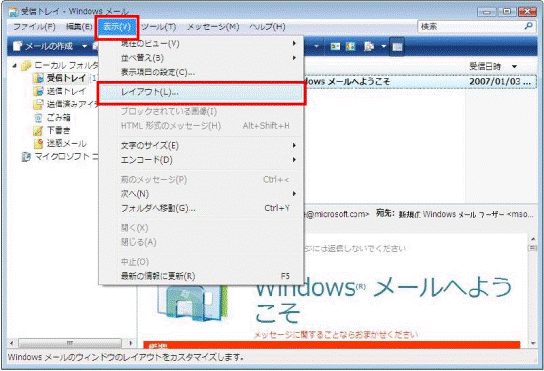This screenshot has height=371, width=544.
Task: Click the メールの作成 new mail icon
Action: [x=17, y=46]
